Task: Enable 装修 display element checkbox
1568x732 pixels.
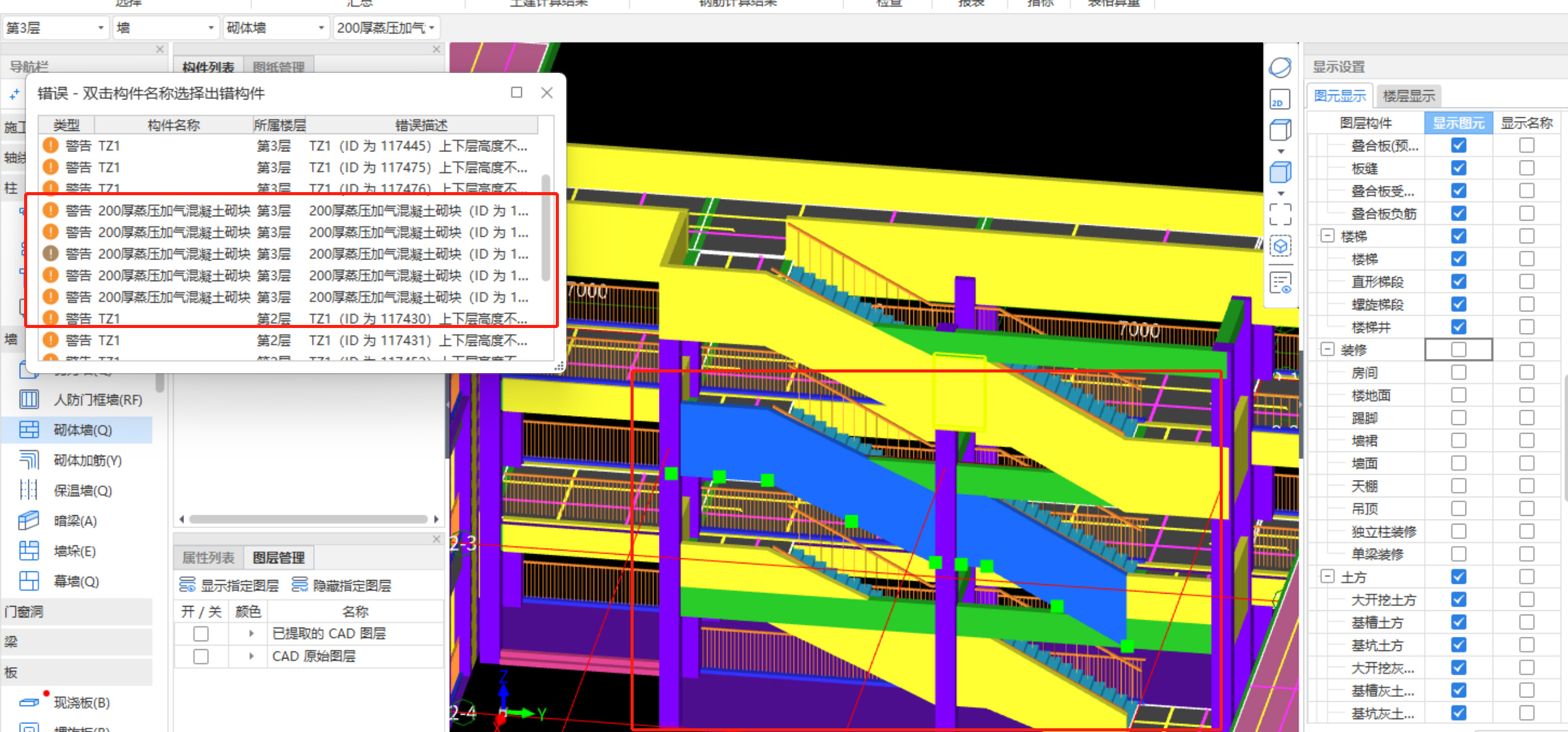Action: (1459, 350)
